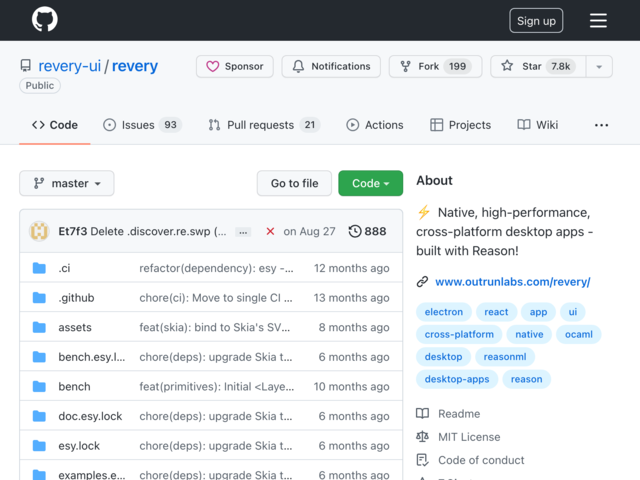Select the native topic tag
640x480 pixels.
[529, 334]
